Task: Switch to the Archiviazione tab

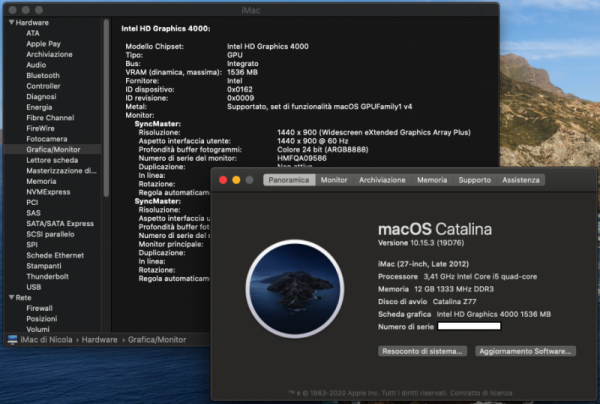Action: (x=382, y=180)
